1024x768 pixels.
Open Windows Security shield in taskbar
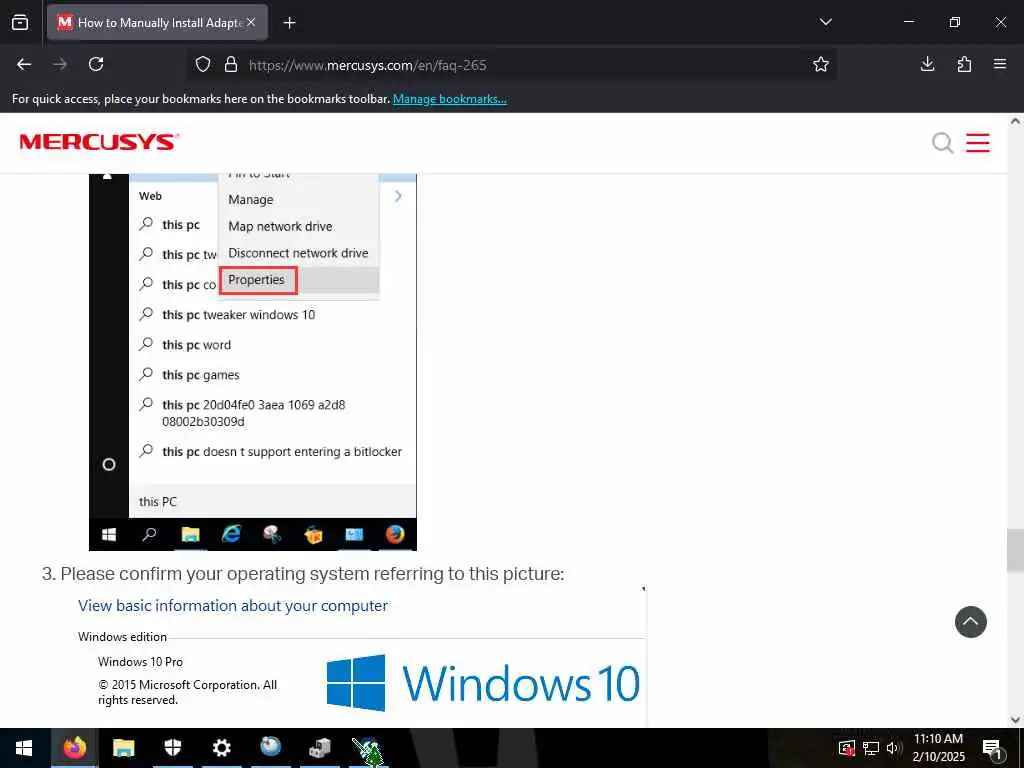click(x=172, y=748)
